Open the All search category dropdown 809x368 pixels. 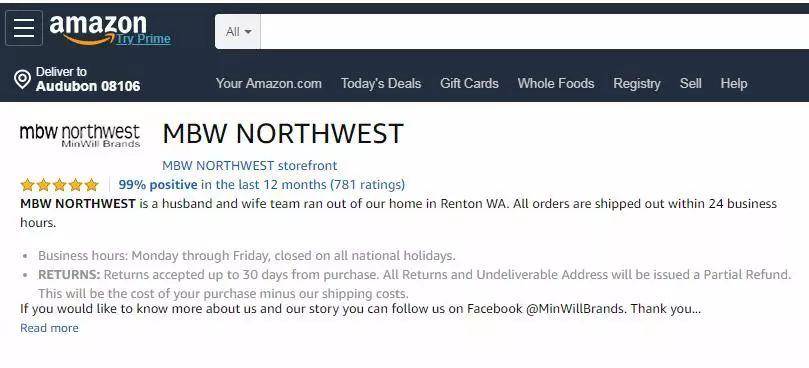tap(238, 31)
